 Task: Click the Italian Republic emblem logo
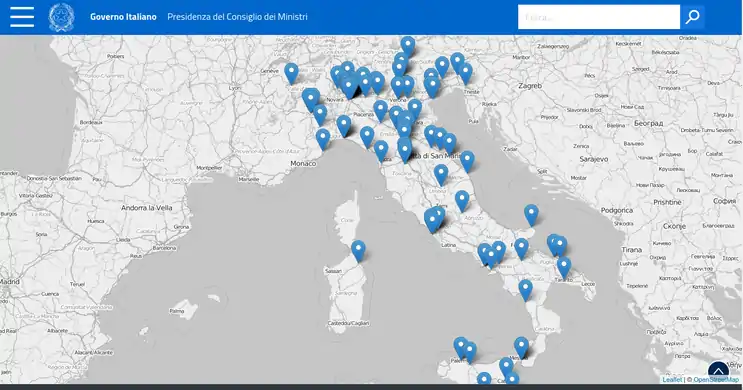pos(62,17)
